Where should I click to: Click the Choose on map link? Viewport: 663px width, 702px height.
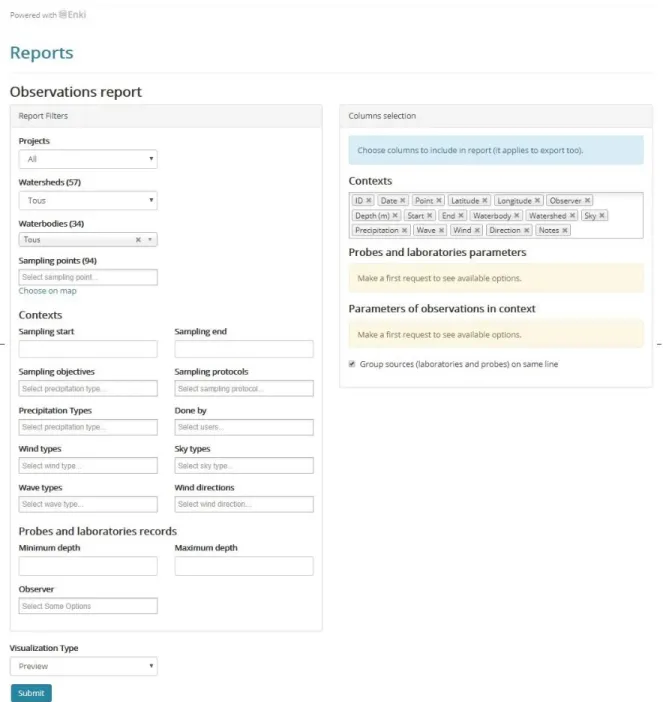point(47,291)
